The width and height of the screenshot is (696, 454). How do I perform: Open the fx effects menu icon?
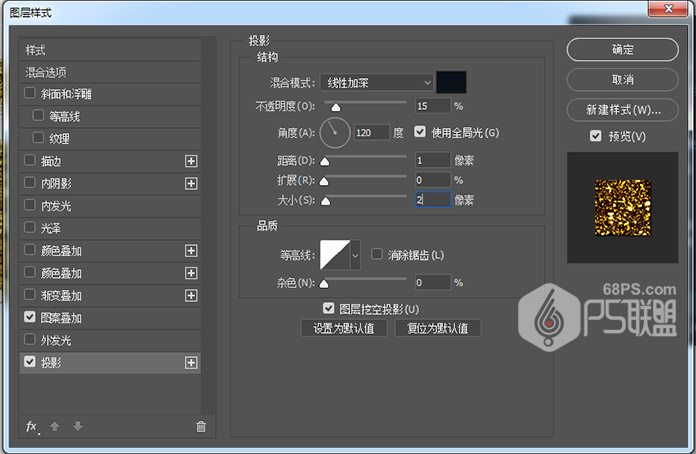pos(32,426)
